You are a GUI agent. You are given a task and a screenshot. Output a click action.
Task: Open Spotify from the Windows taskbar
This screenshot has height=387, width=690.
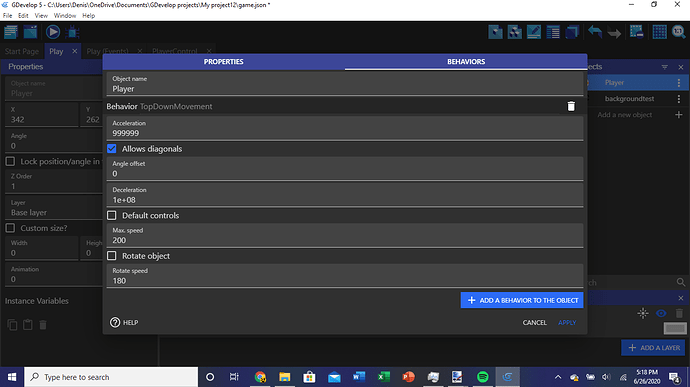[x=483, y=377]
